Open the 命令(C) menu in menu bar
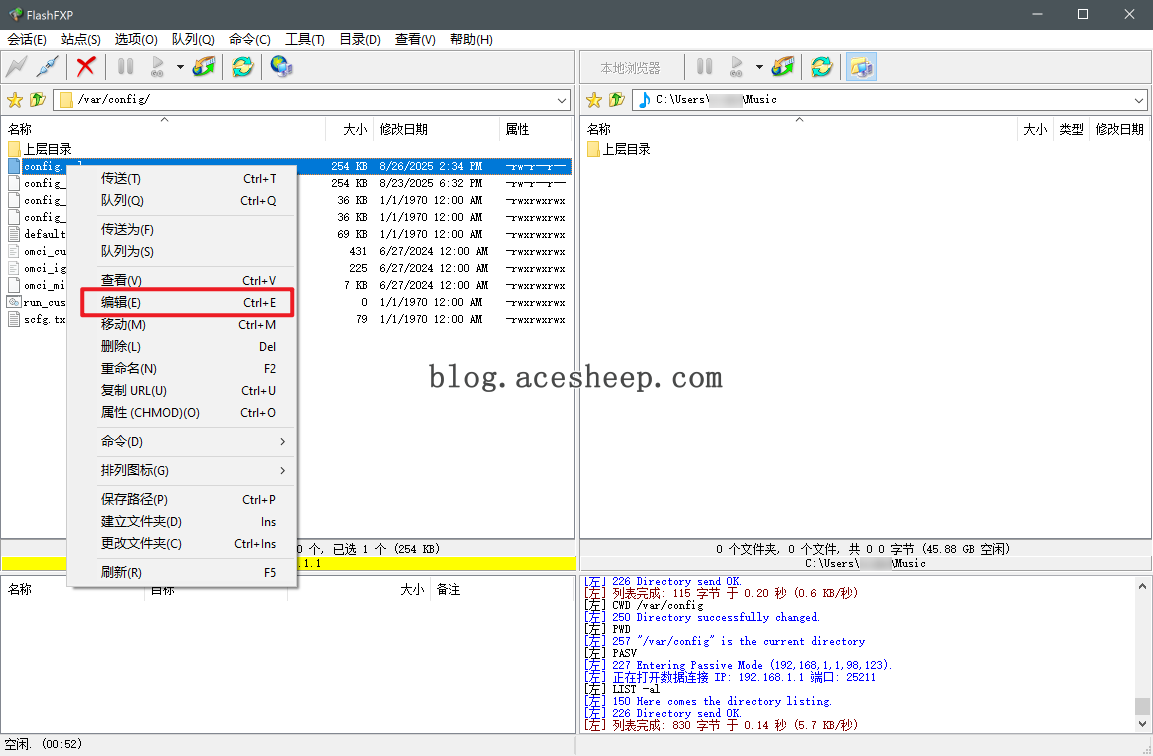 (250, 40)
